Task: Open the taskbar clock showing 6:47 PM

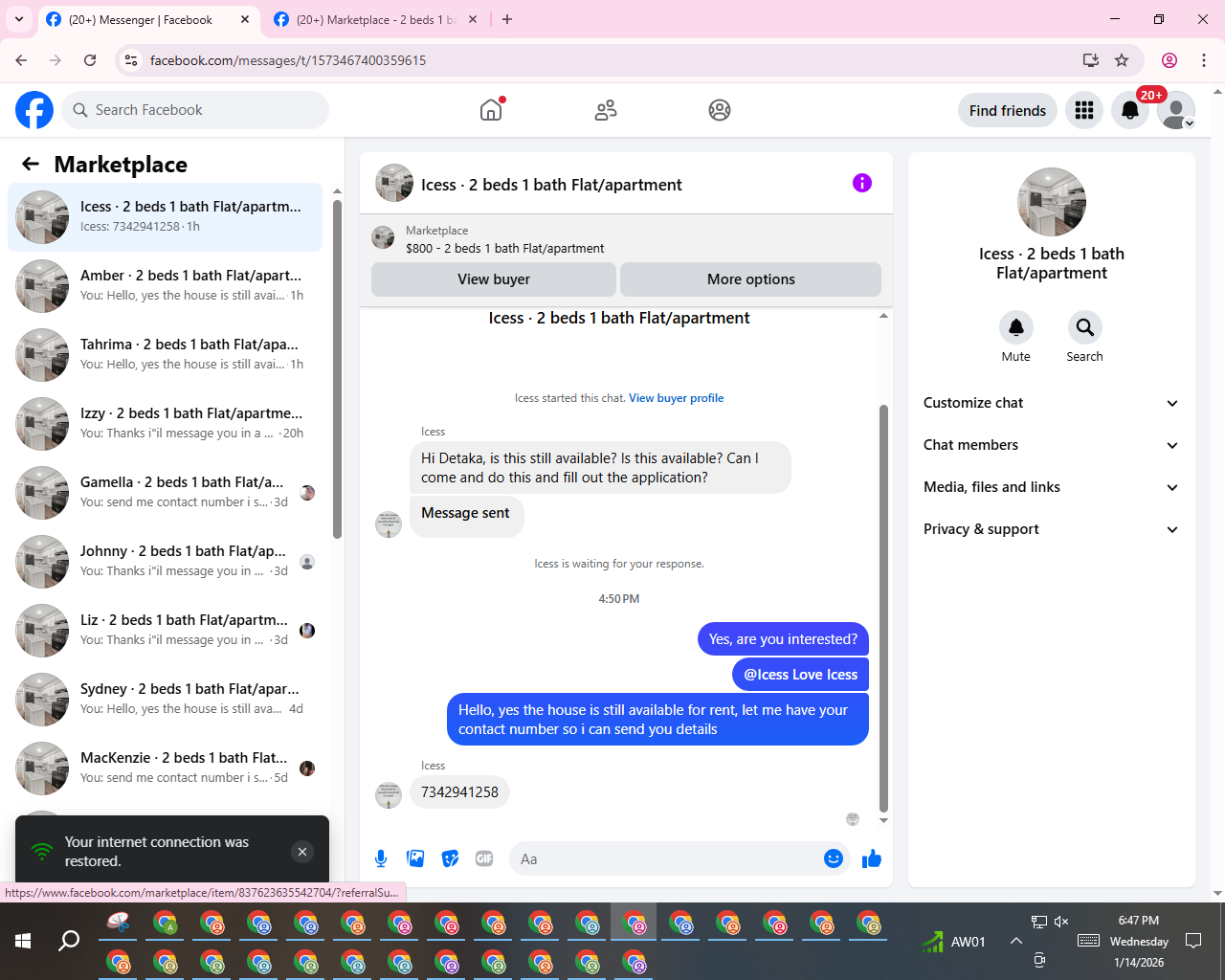Action: [1139, 941]
